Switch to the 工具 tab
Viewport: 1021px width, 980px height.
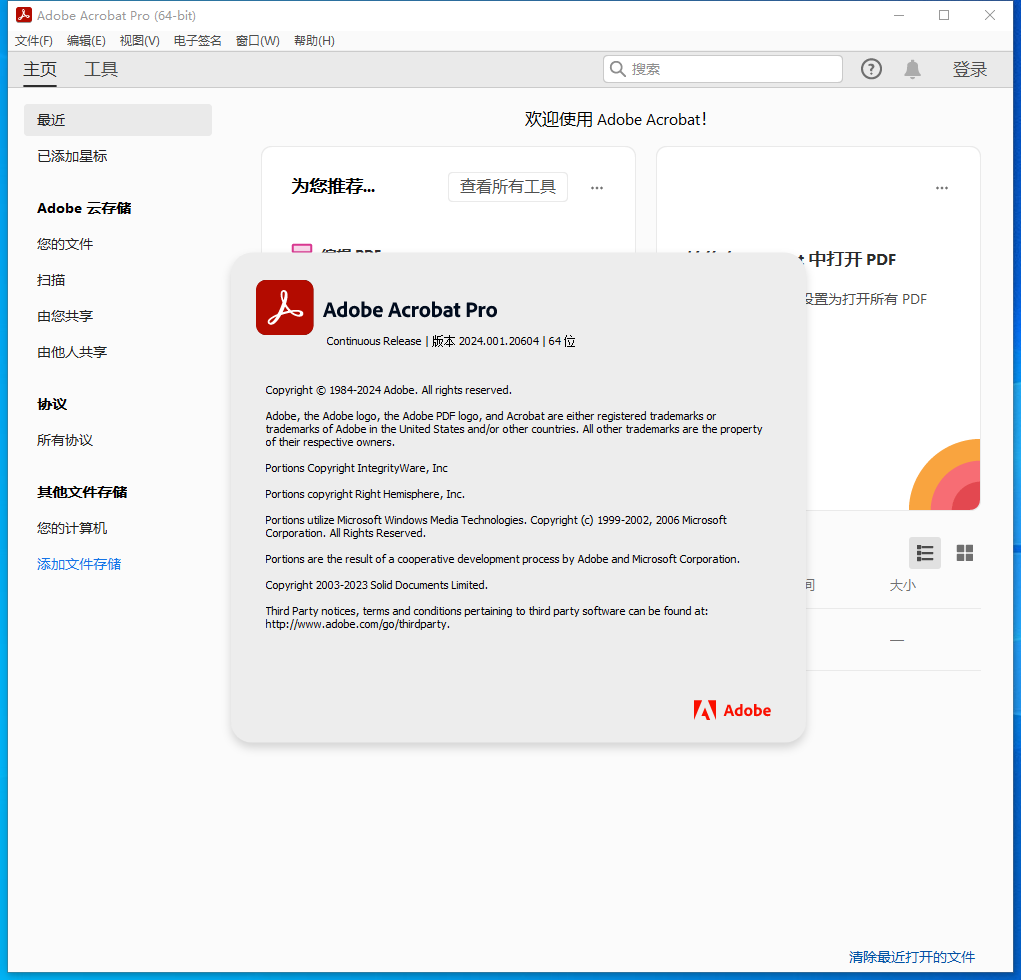[101, 69]
